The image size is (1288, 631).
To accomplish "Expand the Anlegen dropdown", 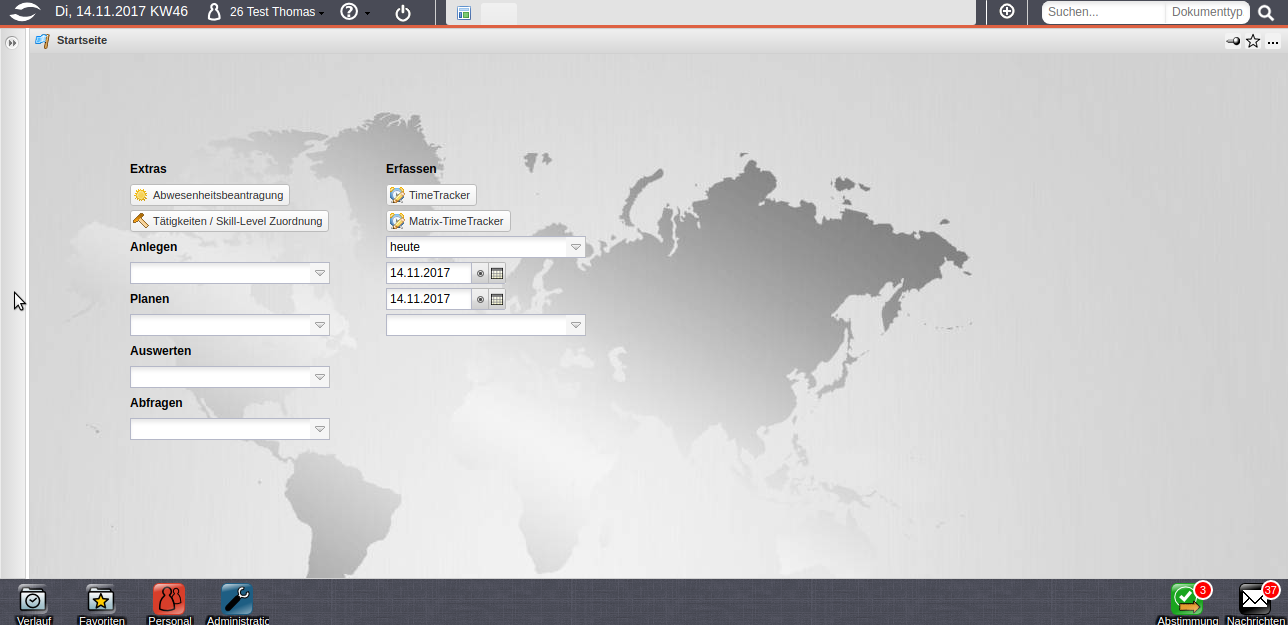I will click(x=320, y=273).
